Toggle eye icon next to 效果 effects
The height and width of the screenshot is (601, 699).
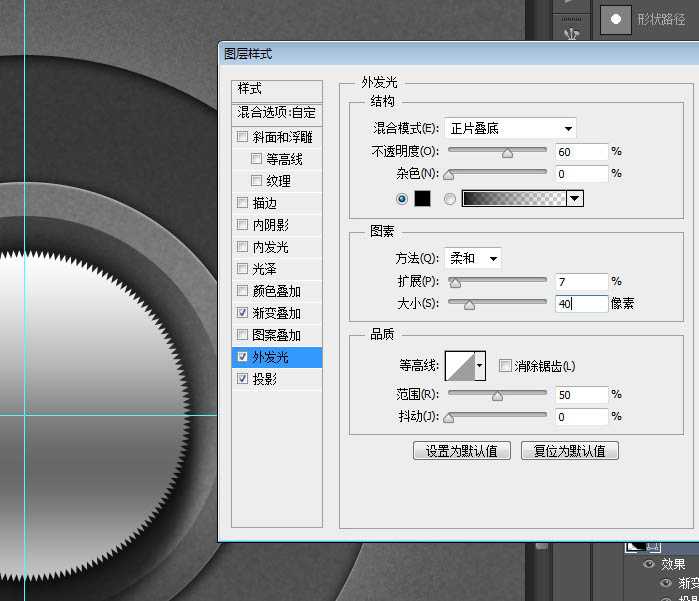(x=649, y=564)
